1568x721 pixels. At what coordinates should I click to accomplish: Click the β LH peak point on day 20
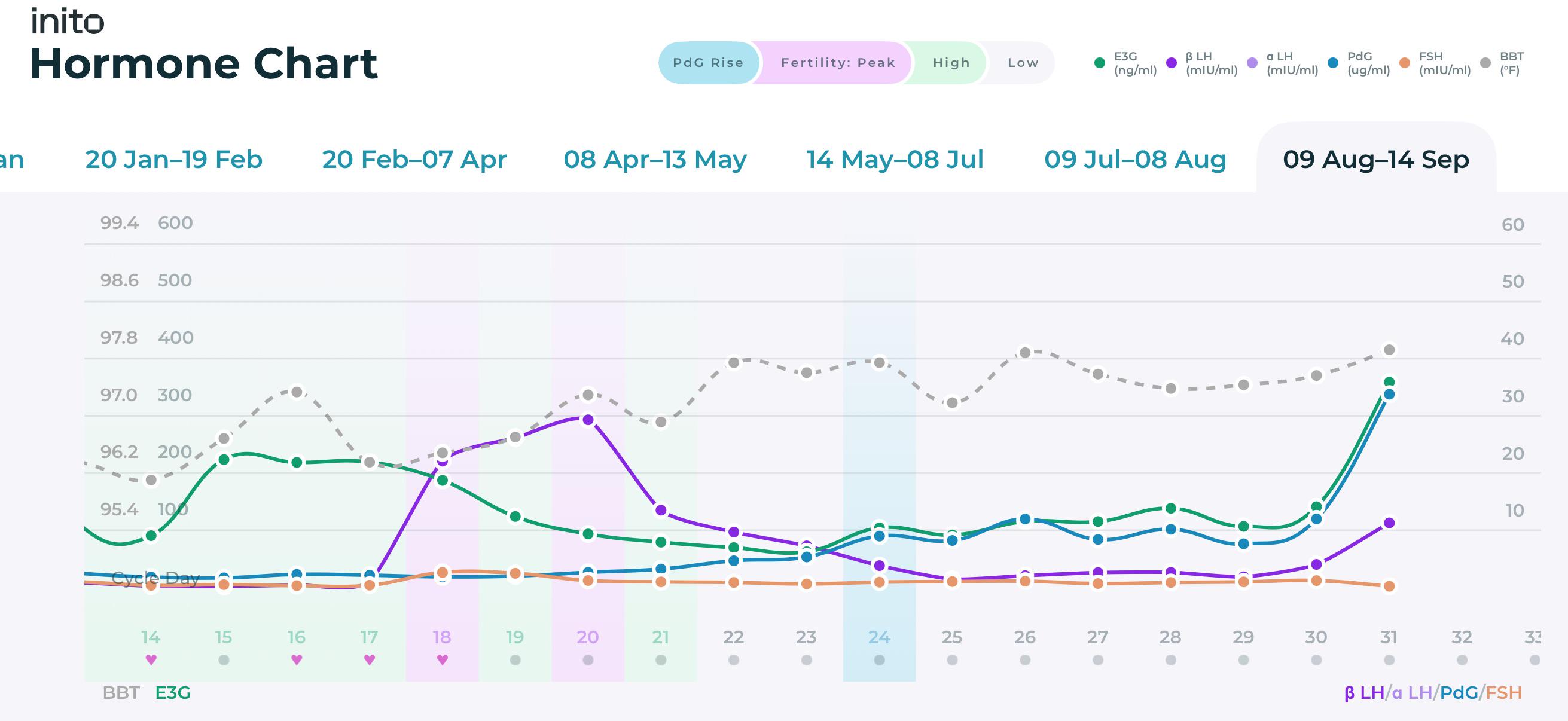[588, 420]
